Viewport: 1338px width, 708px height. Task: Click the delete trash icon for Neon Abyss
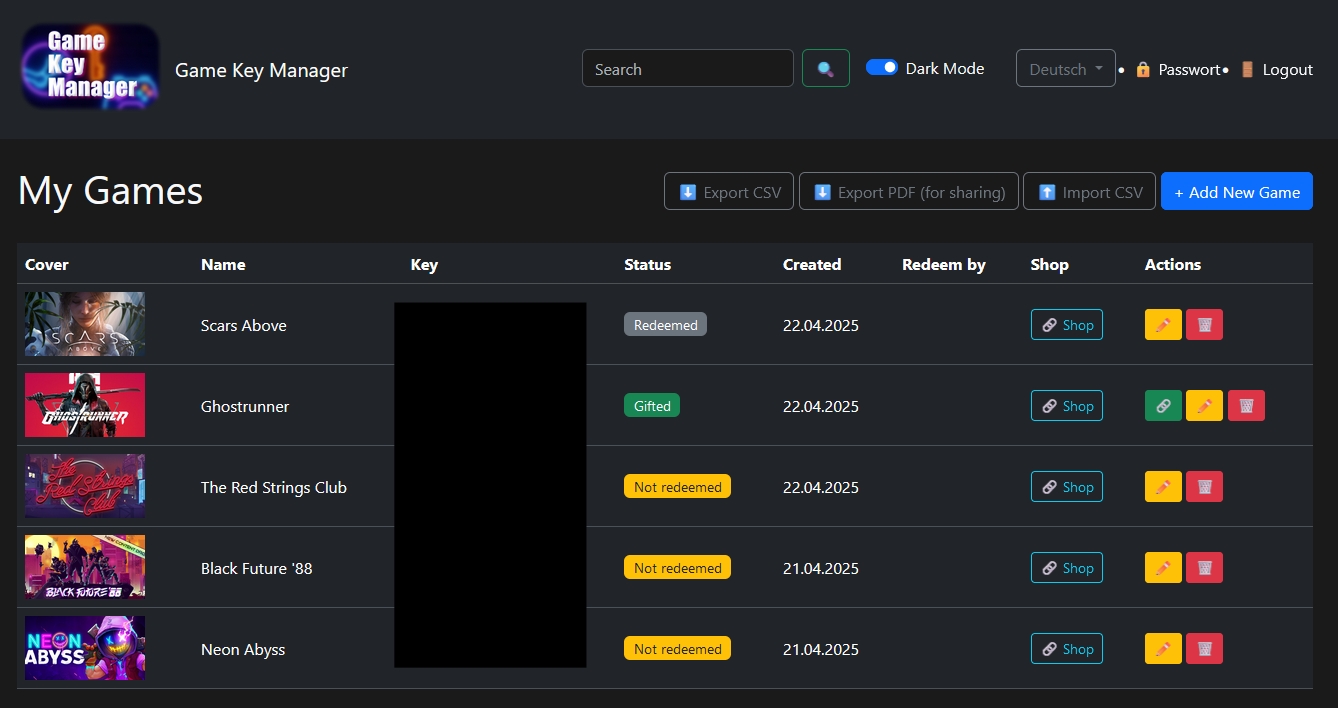pos(1204,648)
